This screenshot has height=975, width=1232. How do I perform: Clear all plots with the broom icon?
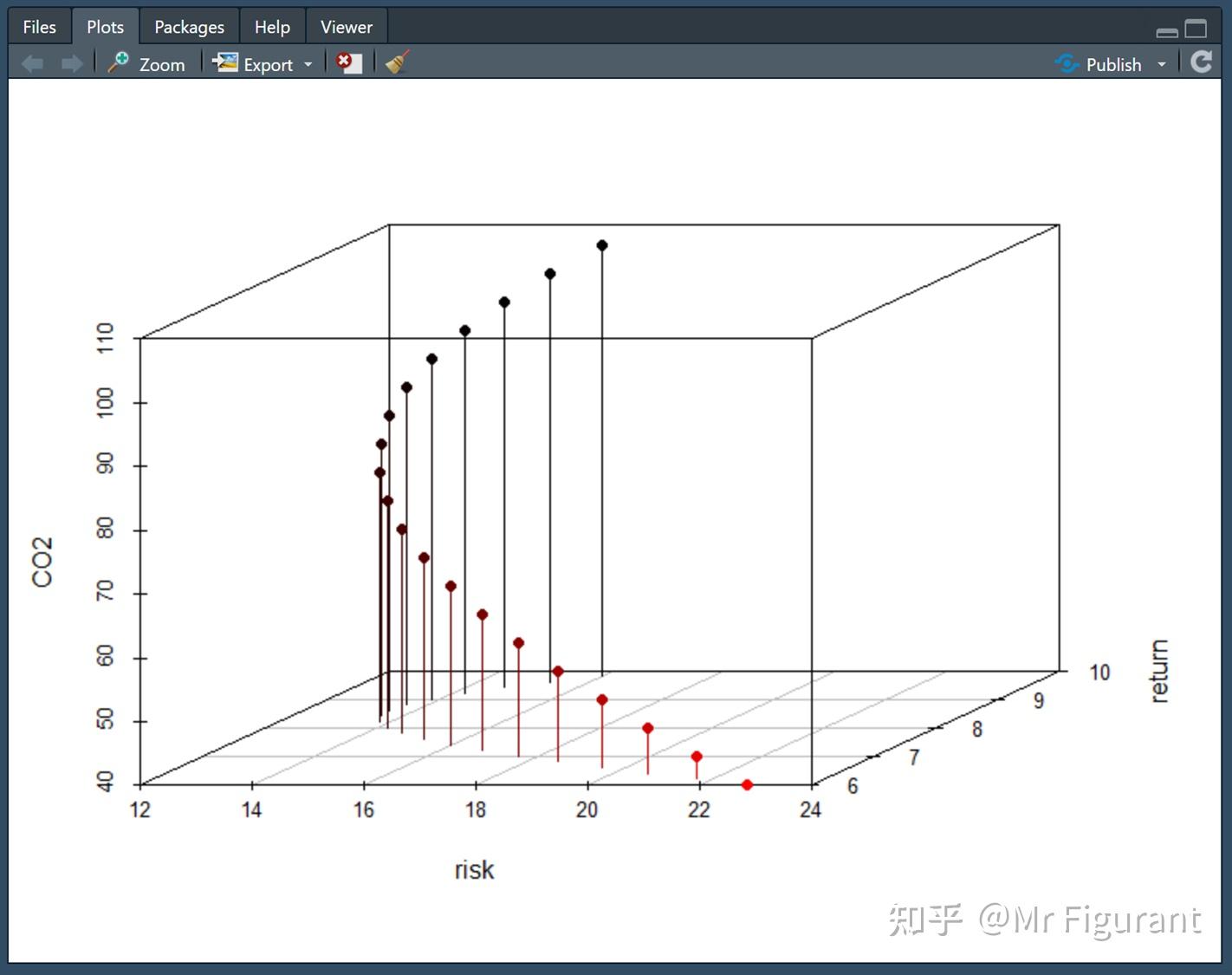(x=395, y=62)
